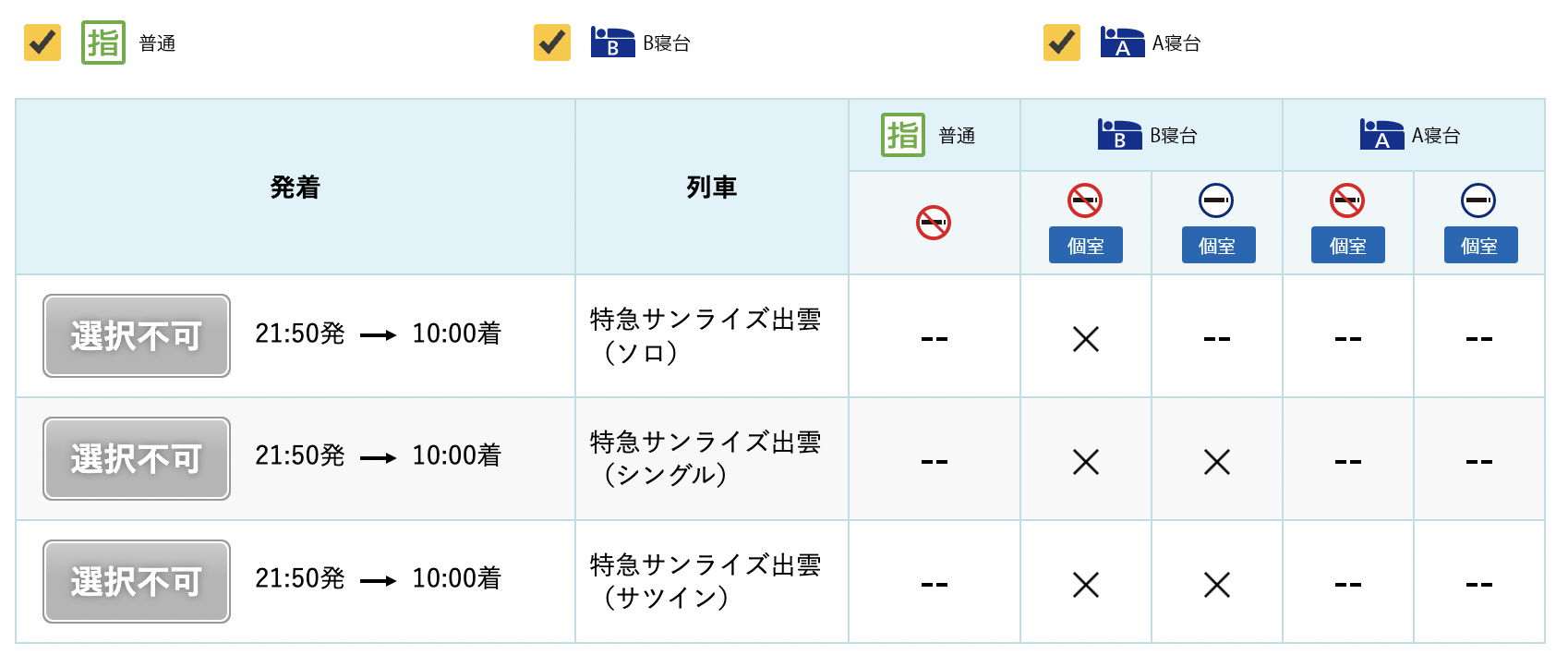Click 個室 badge under A寝台 smoking
Image resolution: width=1568 pixels, height=667 pixels.
[x=1480, y=246]
